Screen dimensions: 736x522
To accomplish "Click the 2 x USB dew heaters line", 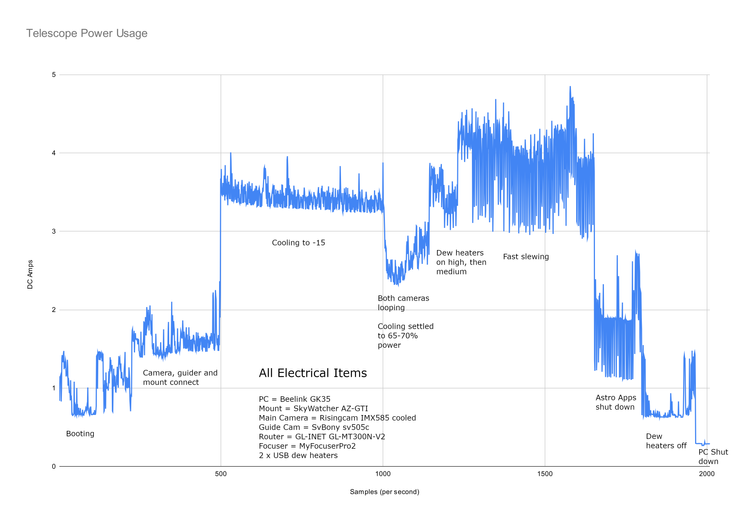I will [x=298, y=455].
